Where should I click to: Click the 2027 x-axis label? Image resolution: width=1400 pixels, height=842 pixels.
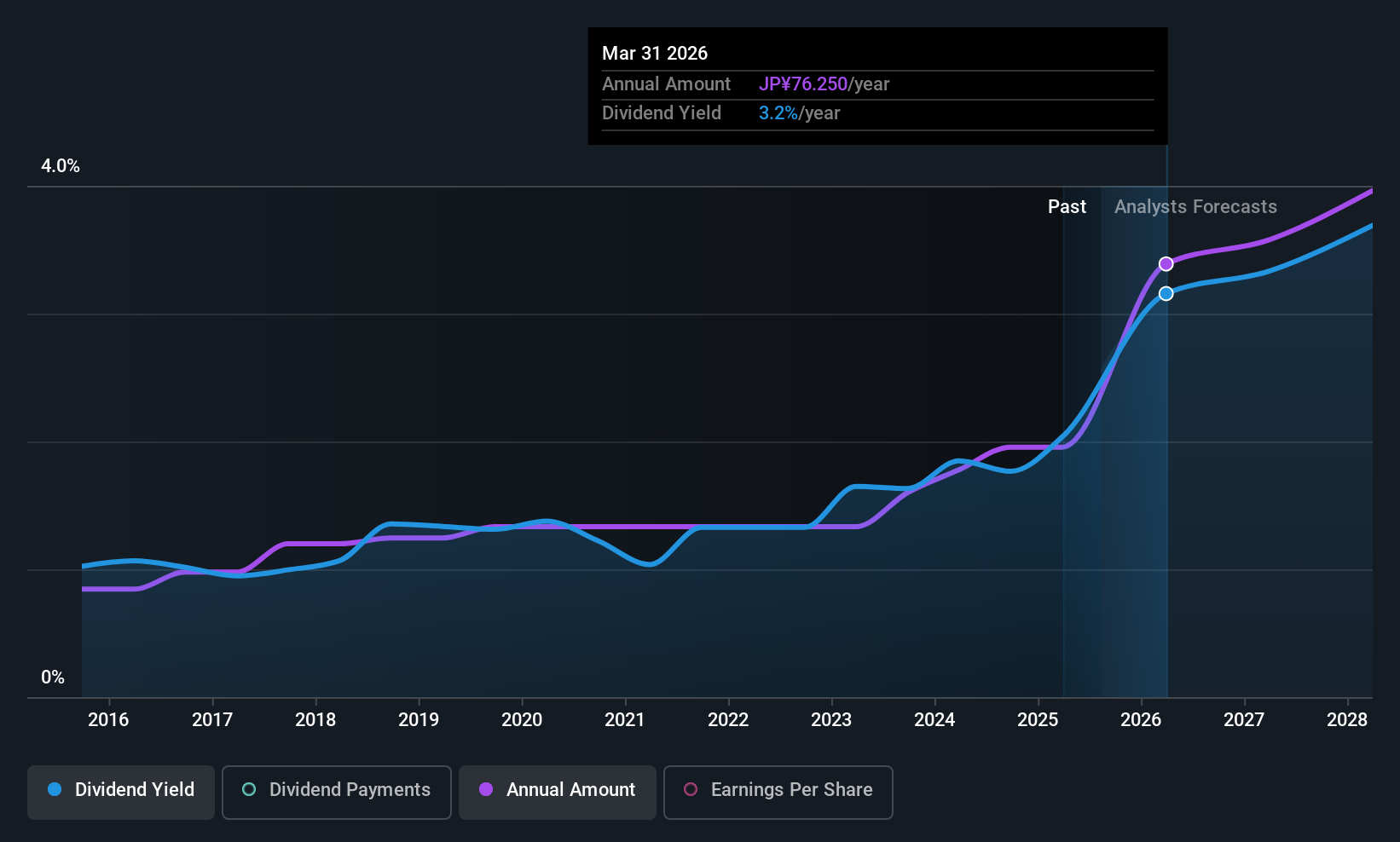1244,720
